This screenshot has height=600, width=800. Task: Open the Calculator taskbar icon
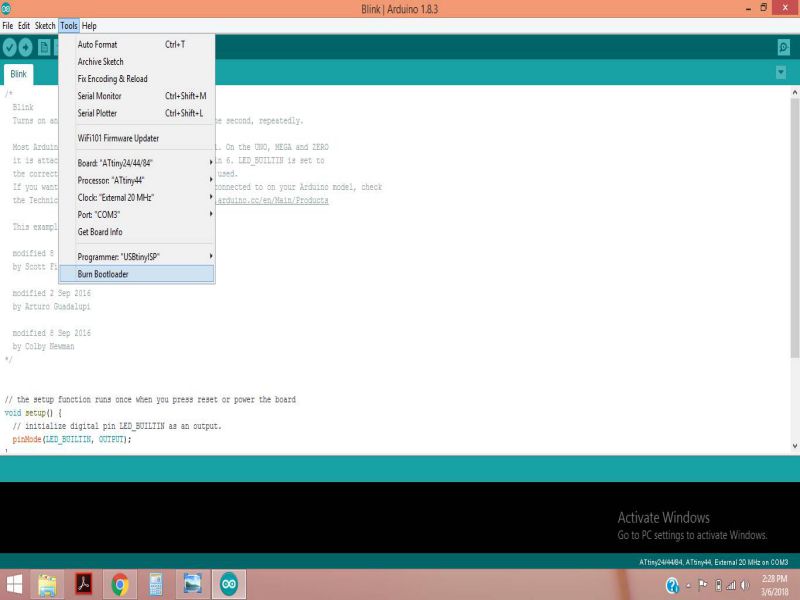156,585
